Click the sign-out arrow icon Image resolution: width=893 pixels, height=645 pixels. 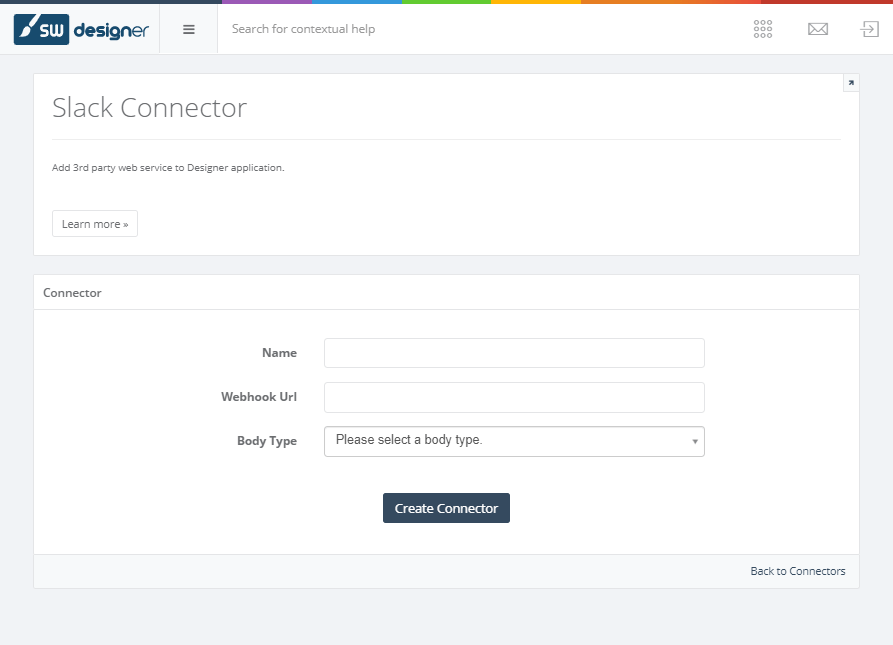tap(869, 29)
